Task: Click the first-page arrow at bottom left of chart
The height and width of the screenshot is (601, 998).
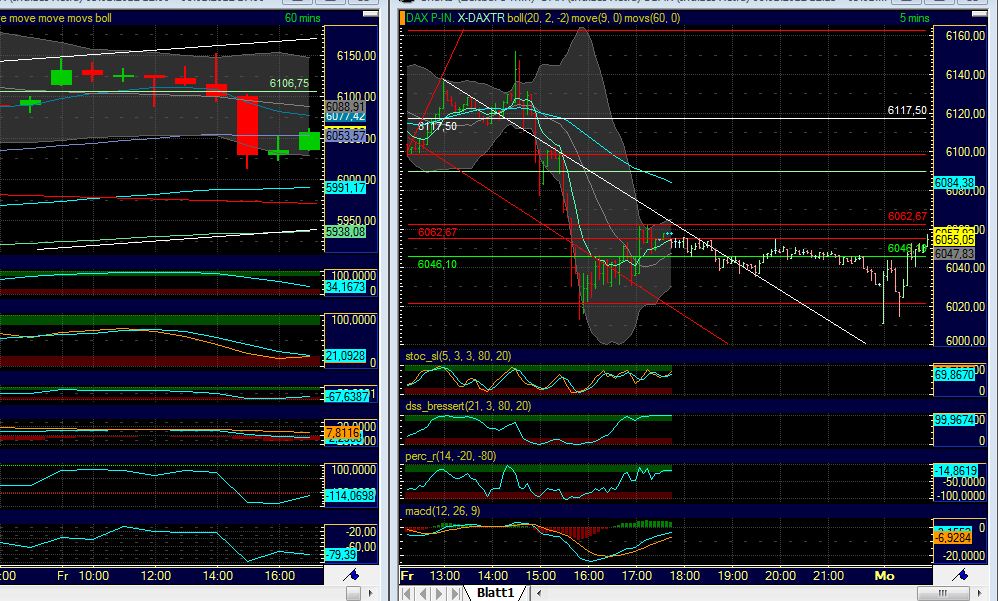Action: click(407, 593)
